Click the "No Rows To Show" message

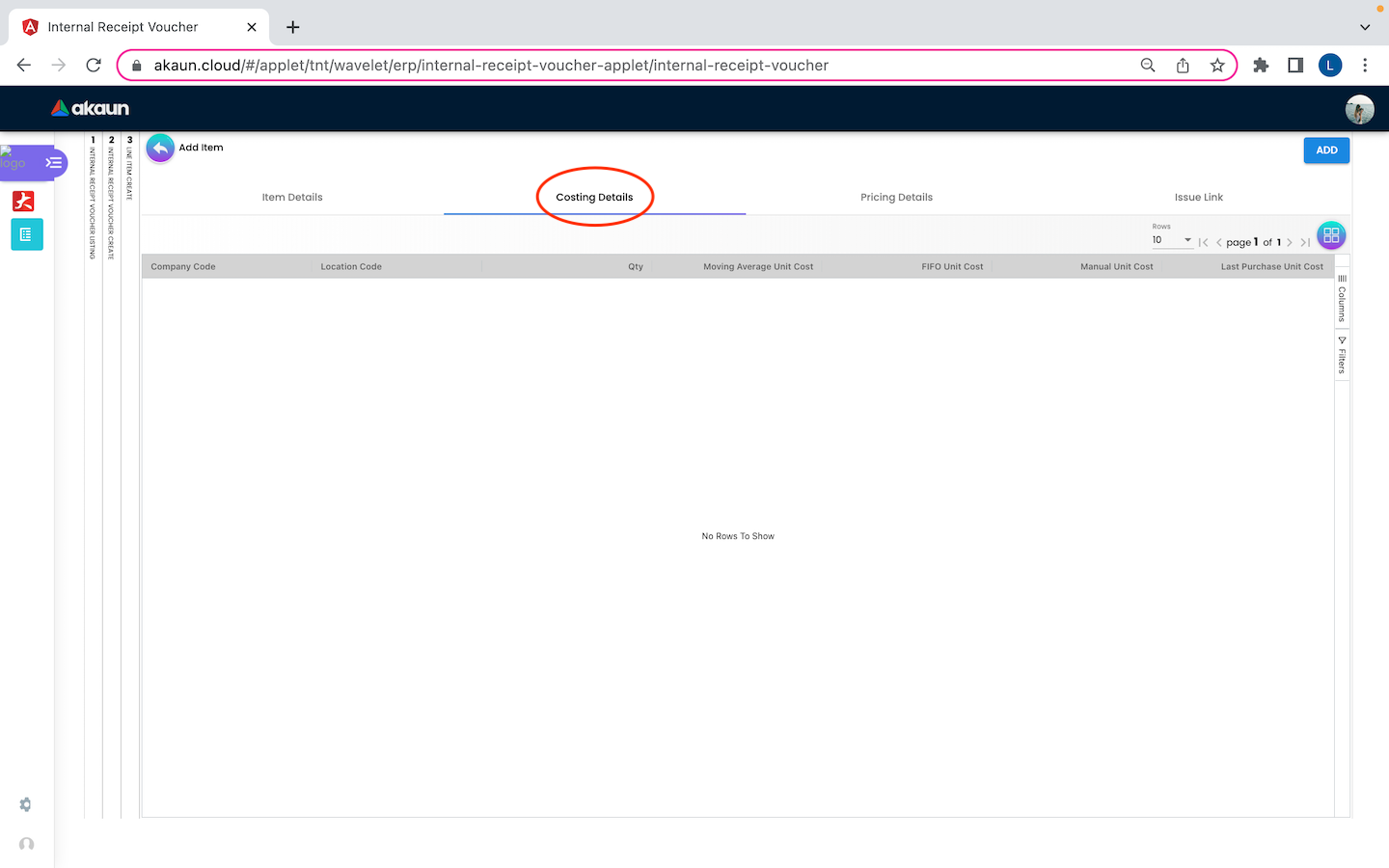coord(738,536)
